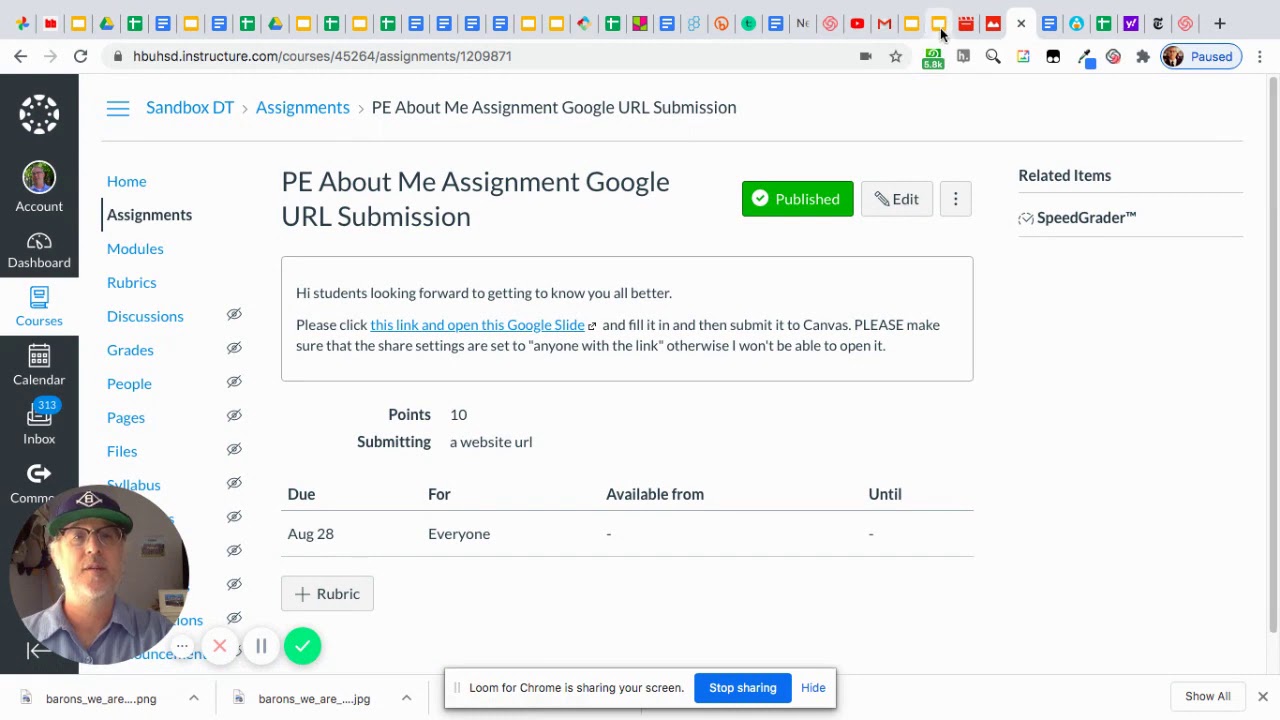The image size is (1280, 720).
Task: Open SpeedGrader from Related Items
Action: 1077,218
